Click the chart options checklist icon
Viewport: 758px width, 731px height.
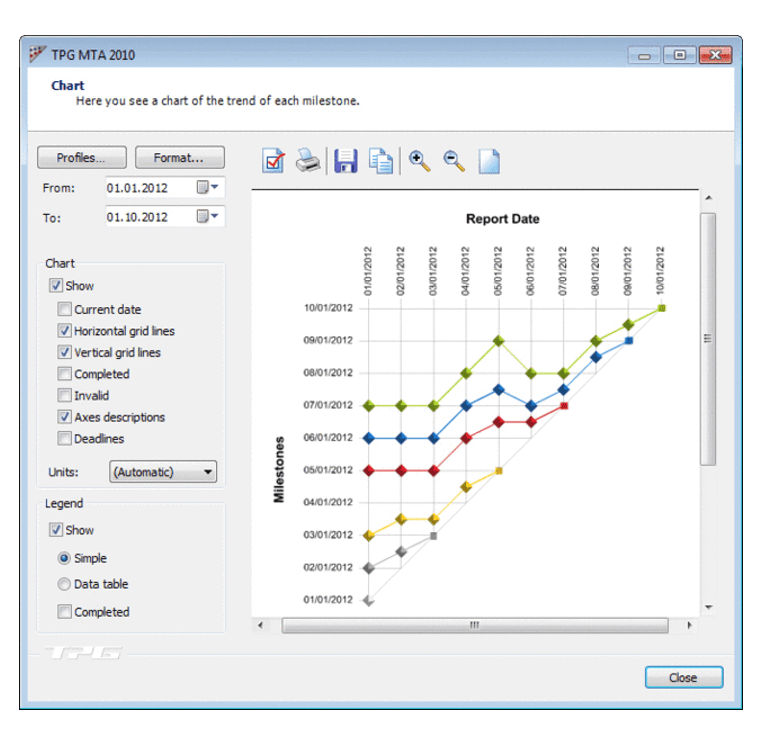[x=274, y=161]
